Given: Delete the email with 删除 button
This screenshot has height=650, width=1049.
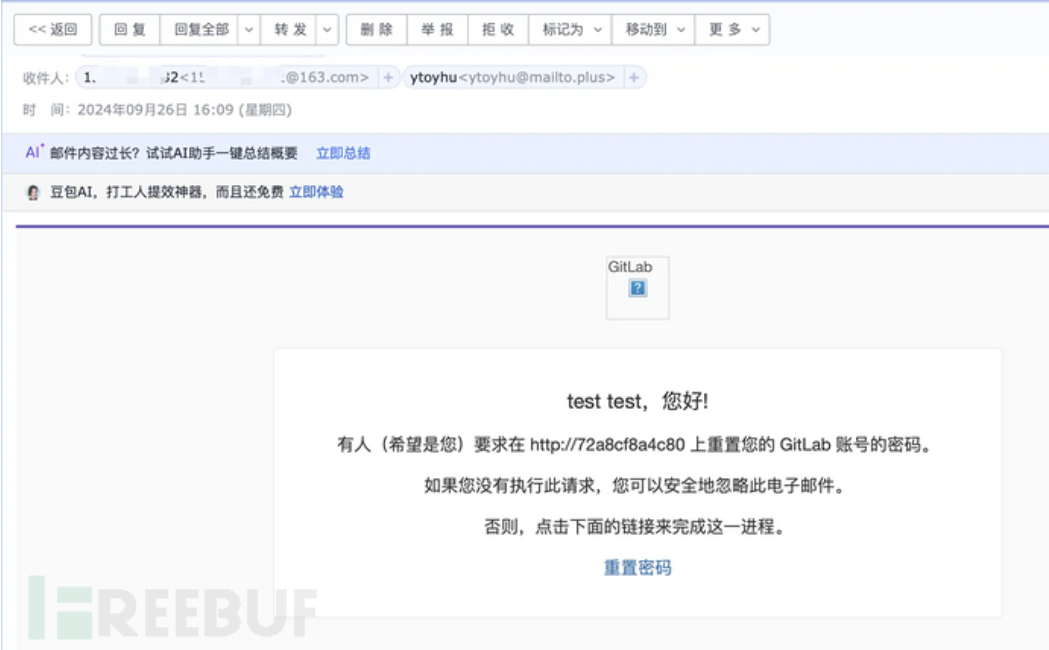Looking at the screenshot, I should click(376, 30).
